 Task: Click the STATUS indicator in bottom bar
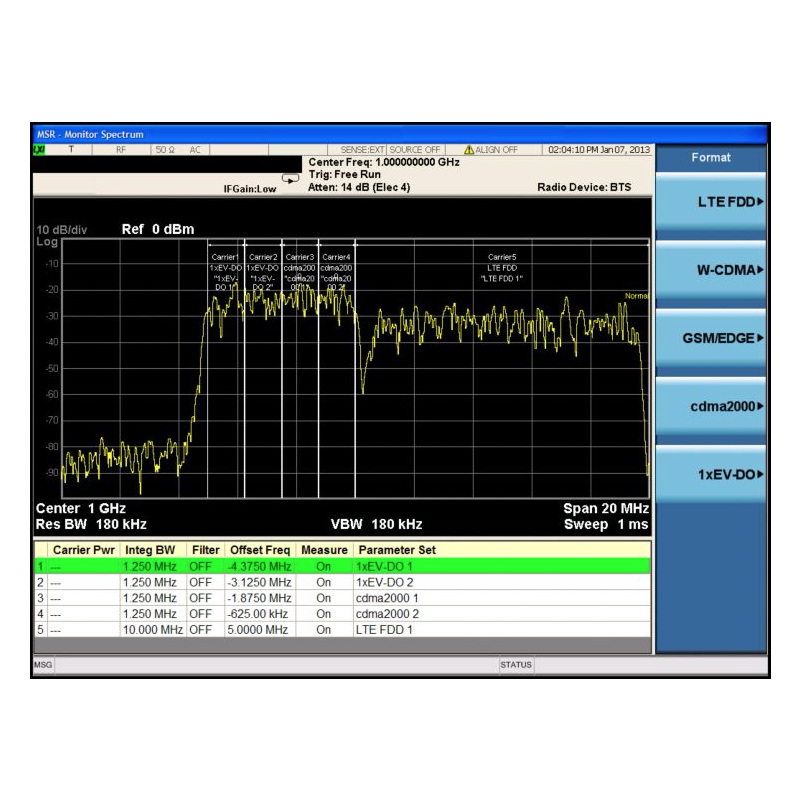(x=516, y=665)
